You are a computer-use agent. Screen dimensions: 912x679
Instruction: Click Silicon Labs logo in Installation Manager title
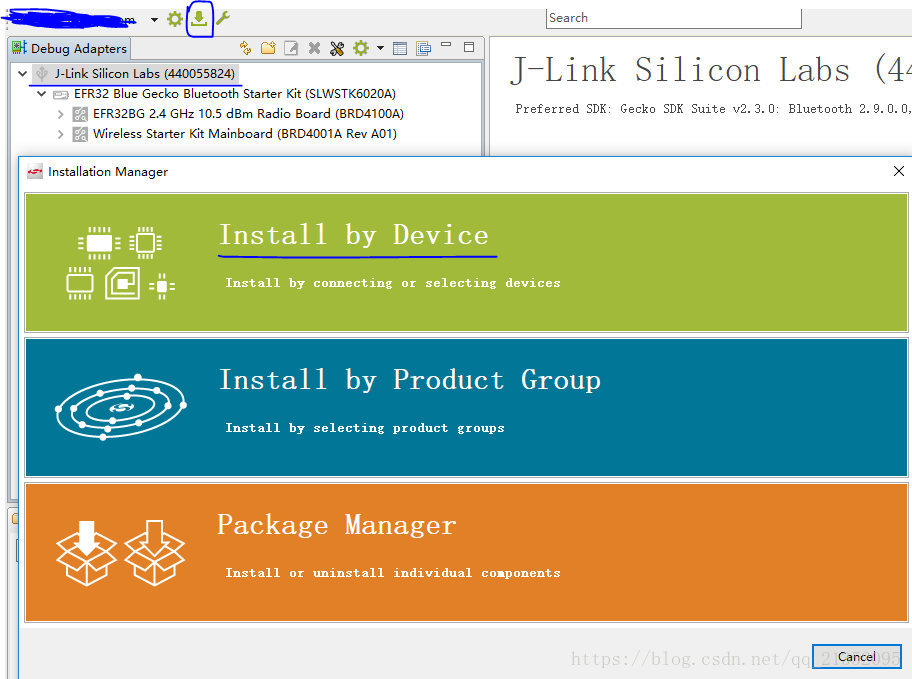point(35,172)
